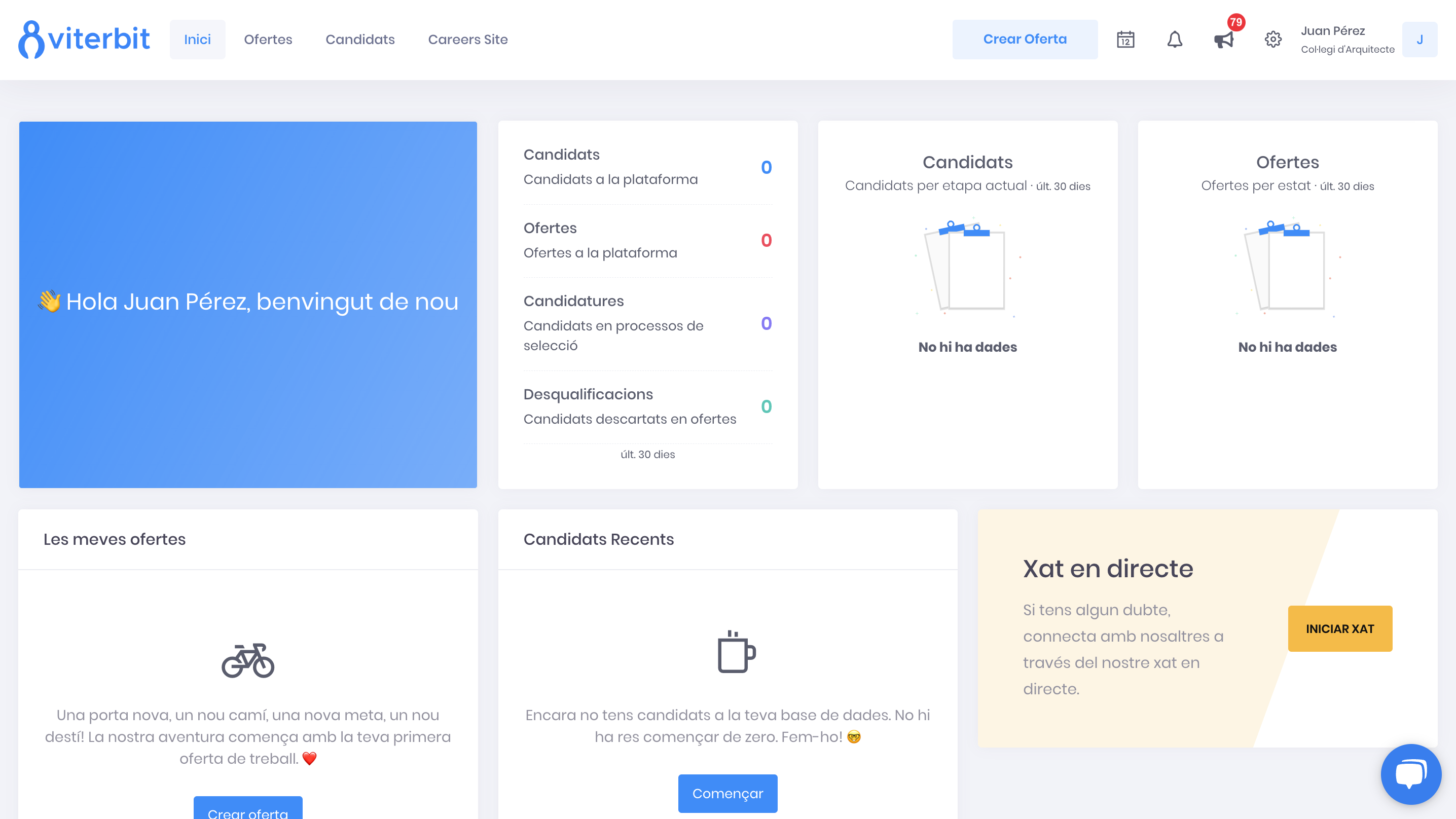Switch to the Inici tab
The width and height of the screenshot is (1456, 819).
[x=197, y=40]
